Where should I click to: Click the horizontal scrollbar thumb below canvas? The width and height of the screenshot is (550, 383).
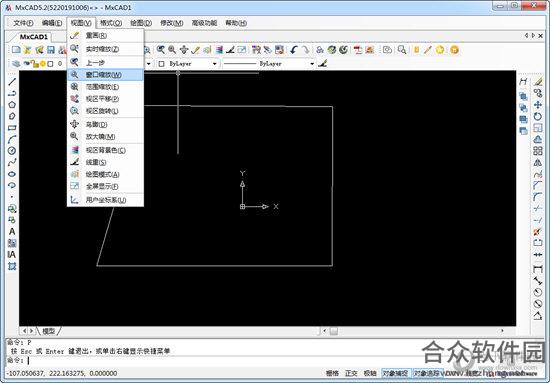[334, 331]
